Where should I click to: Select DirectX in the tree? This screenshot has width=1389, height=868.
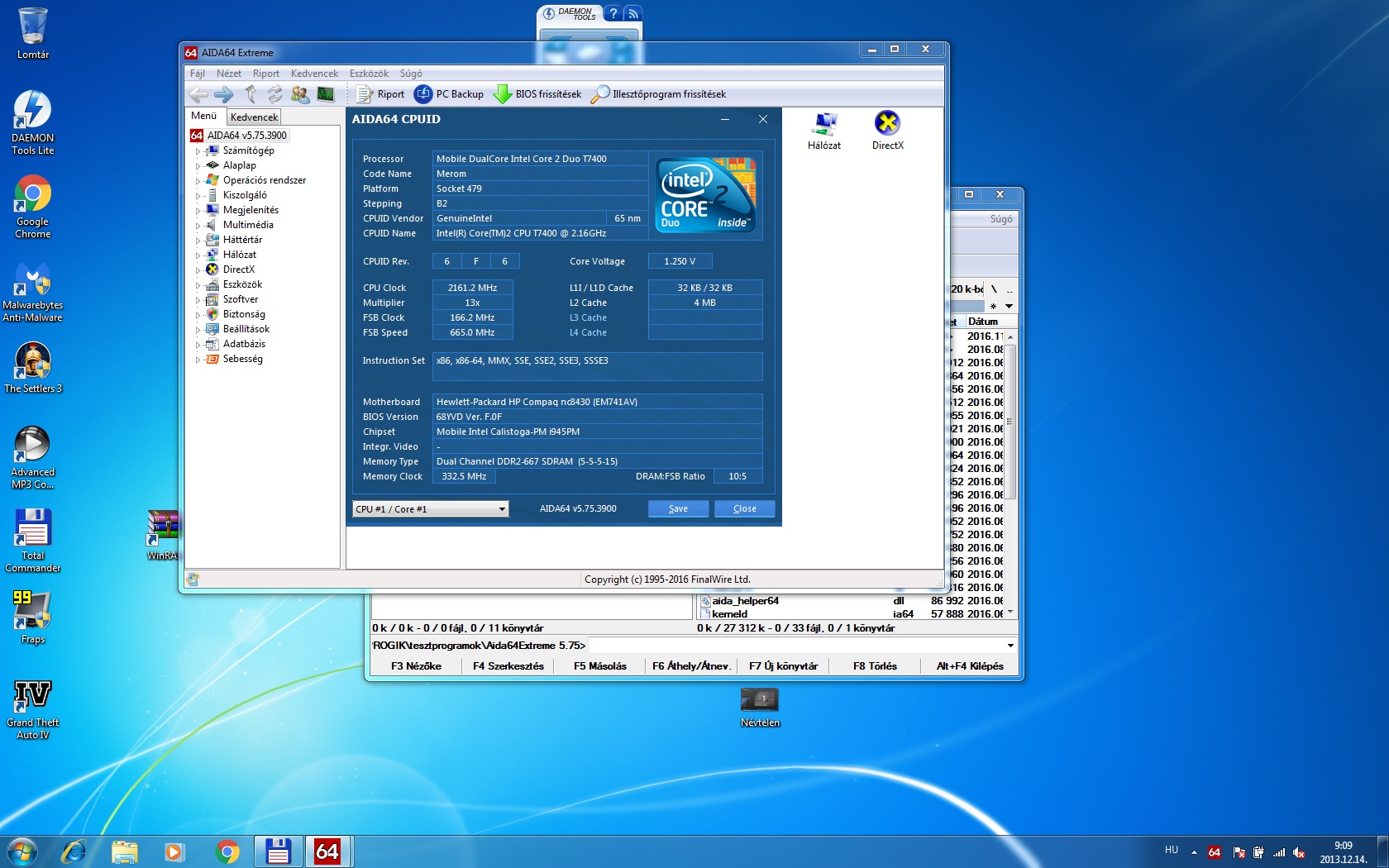point(239,269)
